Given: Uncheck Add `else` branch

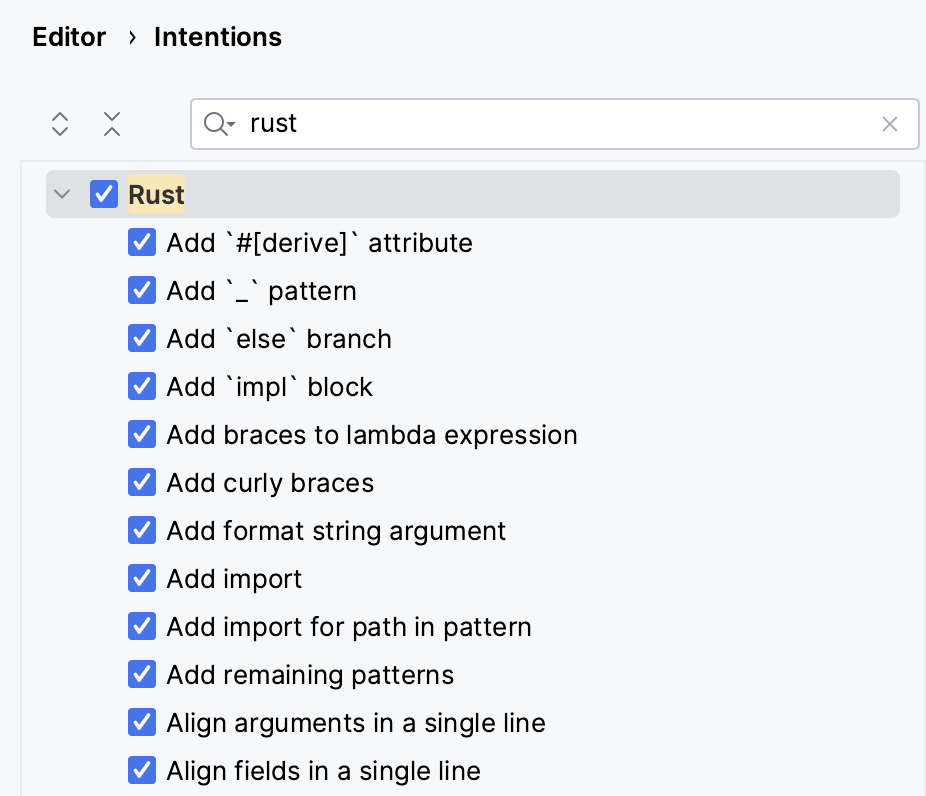Looking at the screenshot, I should [x=142, y=339].
